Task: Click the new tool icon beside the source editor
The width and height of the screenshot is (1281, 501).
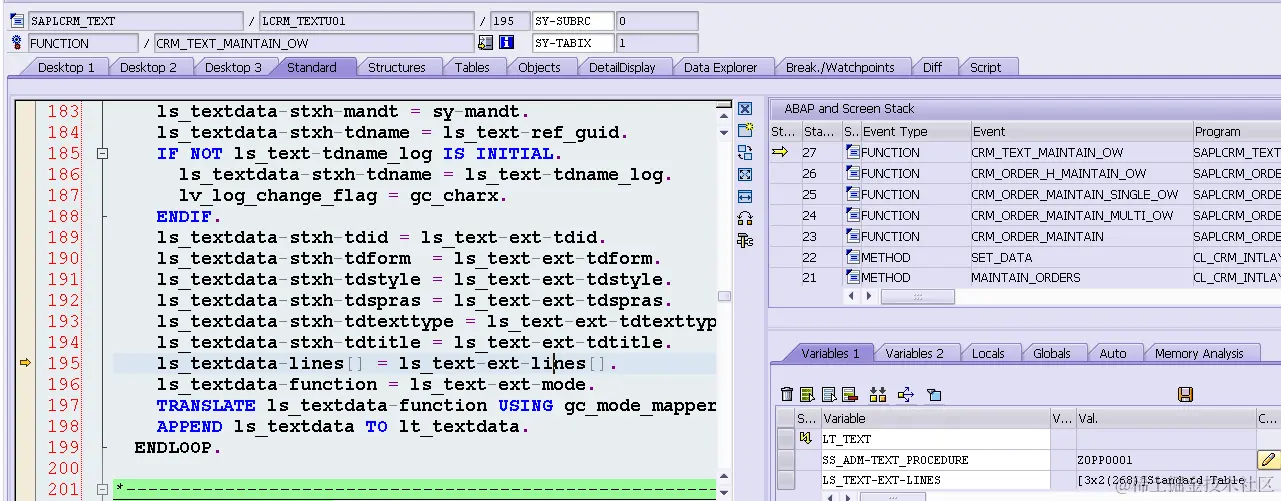Action: point(745,130)
